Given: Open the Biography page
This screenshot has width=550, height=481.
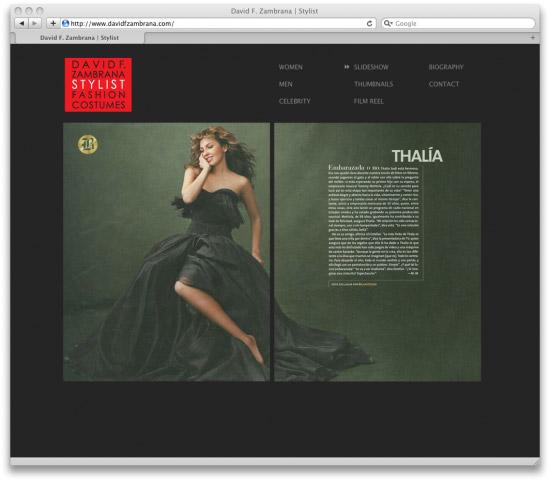Looking at the screenshot, I should click(x=446, y=67).
